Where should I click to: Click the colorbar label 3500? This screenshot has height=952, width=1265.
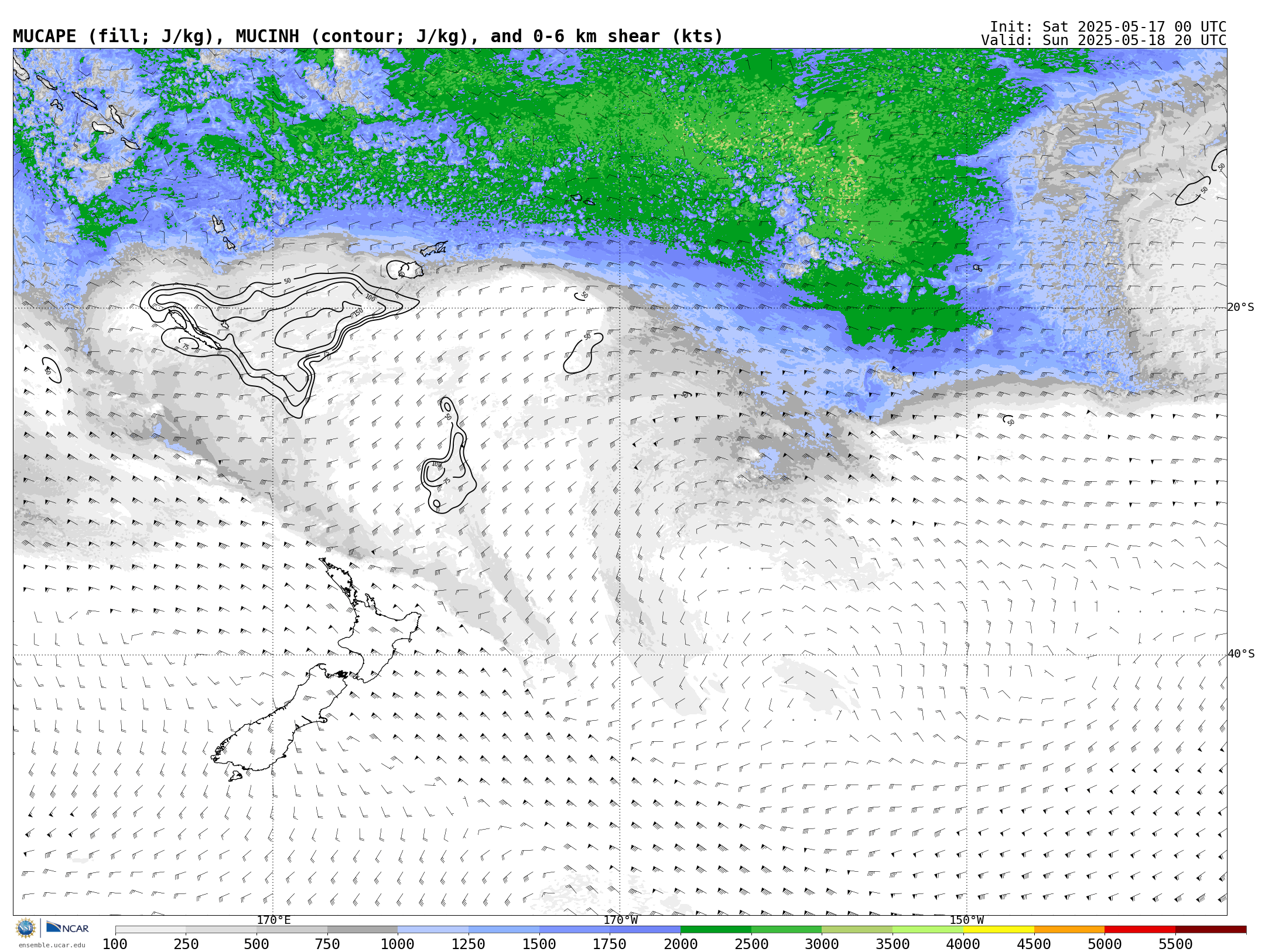coord(893,944)
